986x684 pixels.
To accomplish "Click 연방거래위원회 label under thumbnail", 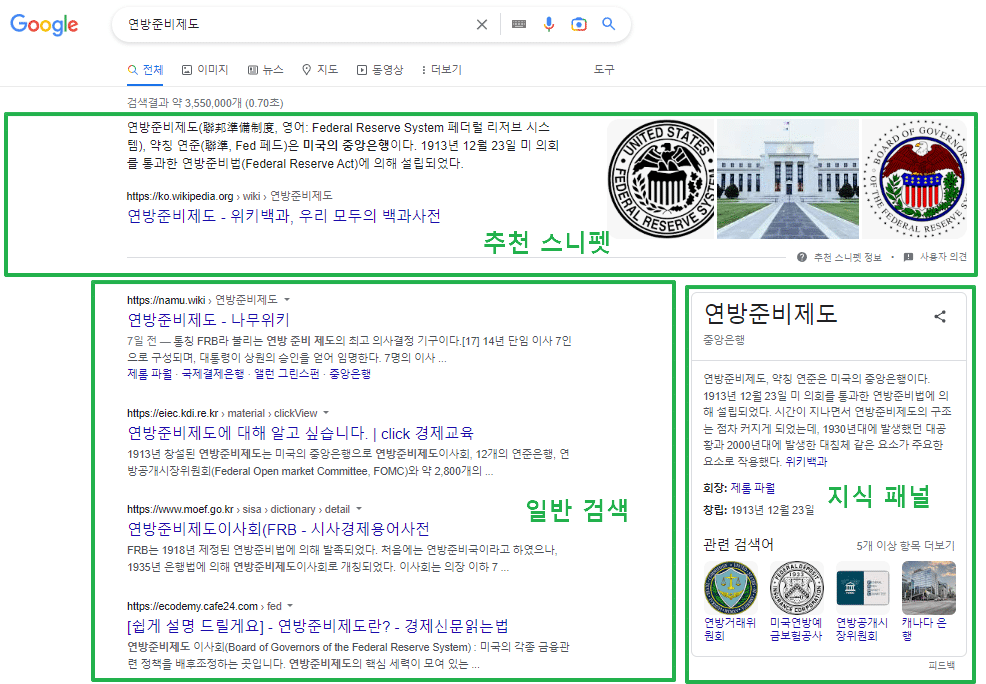I will click(x=730, y=629).
